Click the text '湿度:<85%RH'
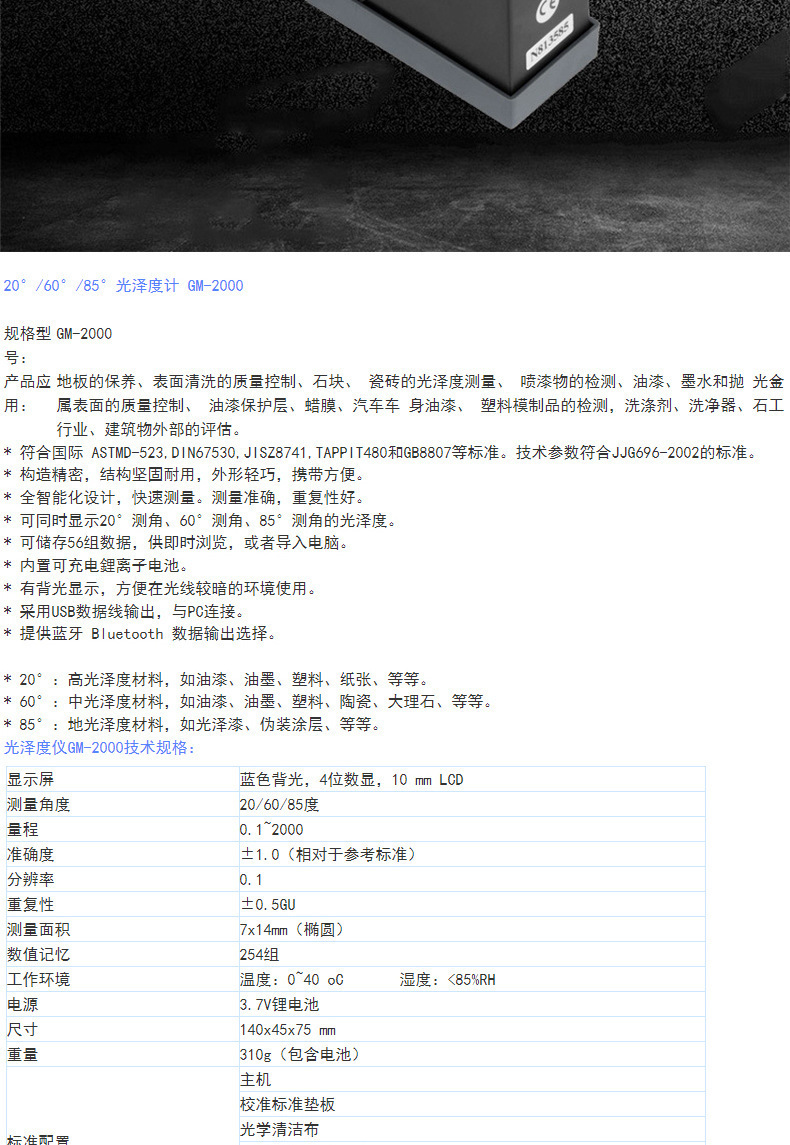 pyautogui.click(x=448, y=980)
